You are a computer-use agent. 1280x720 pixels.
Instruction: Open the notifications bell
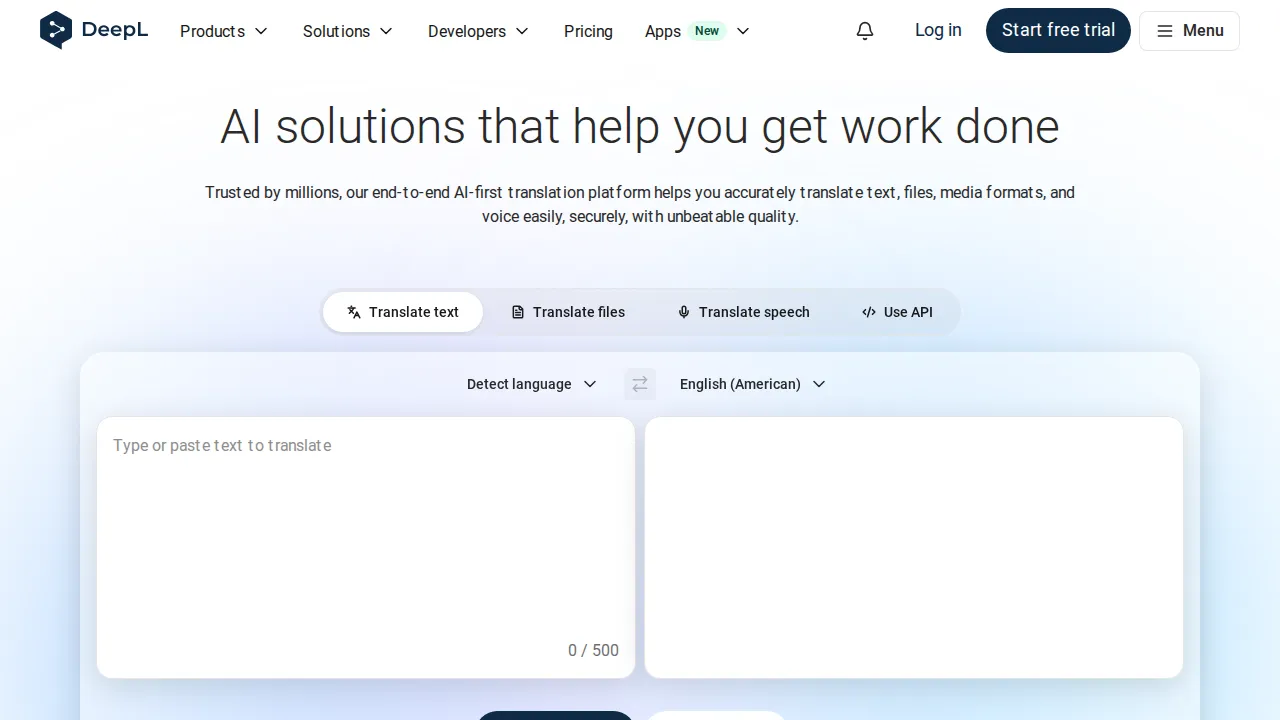[865, 31]
